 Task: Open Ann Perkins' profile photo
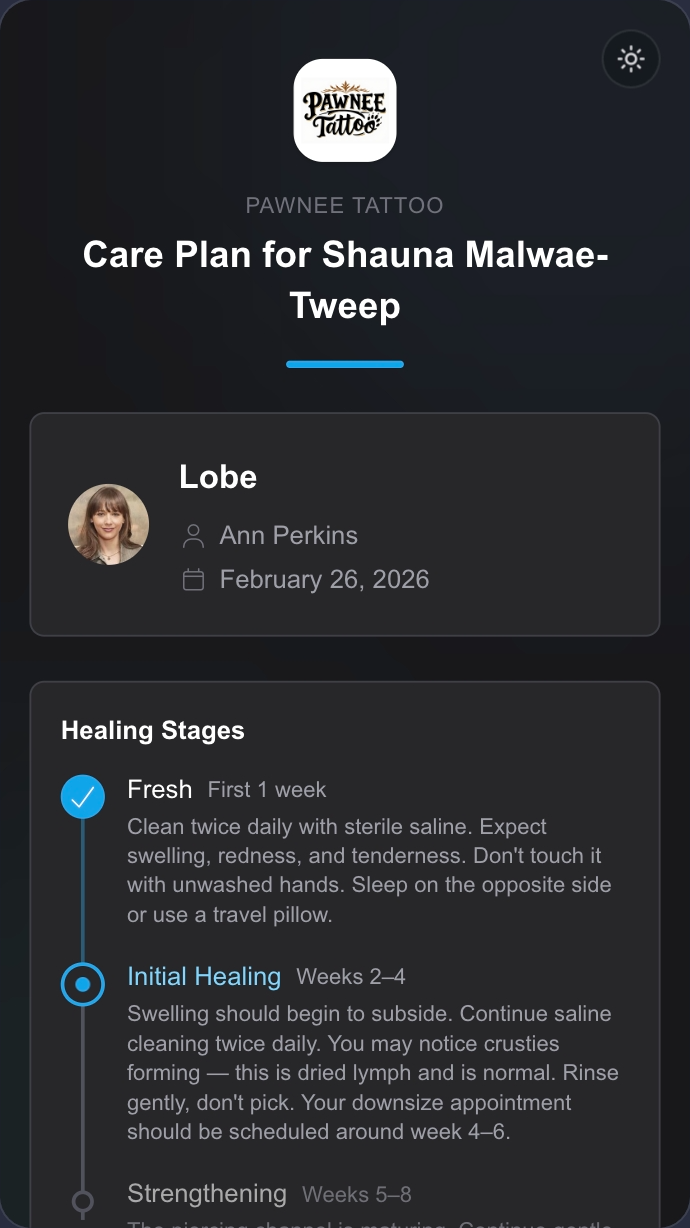[x=108, y=525]
